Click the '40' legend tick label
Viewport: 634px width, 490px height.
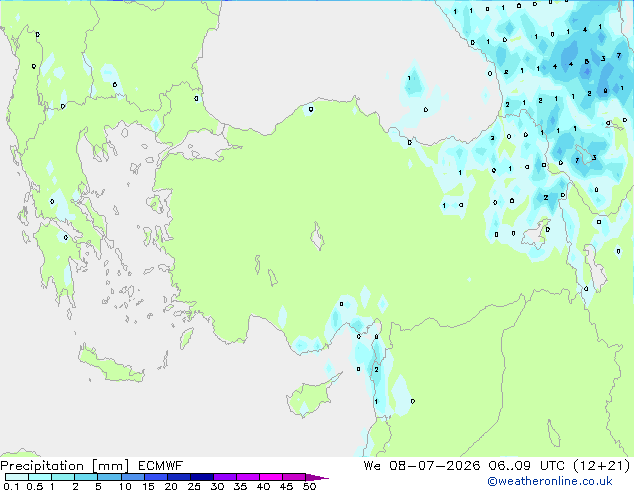[x=264, y=486]
